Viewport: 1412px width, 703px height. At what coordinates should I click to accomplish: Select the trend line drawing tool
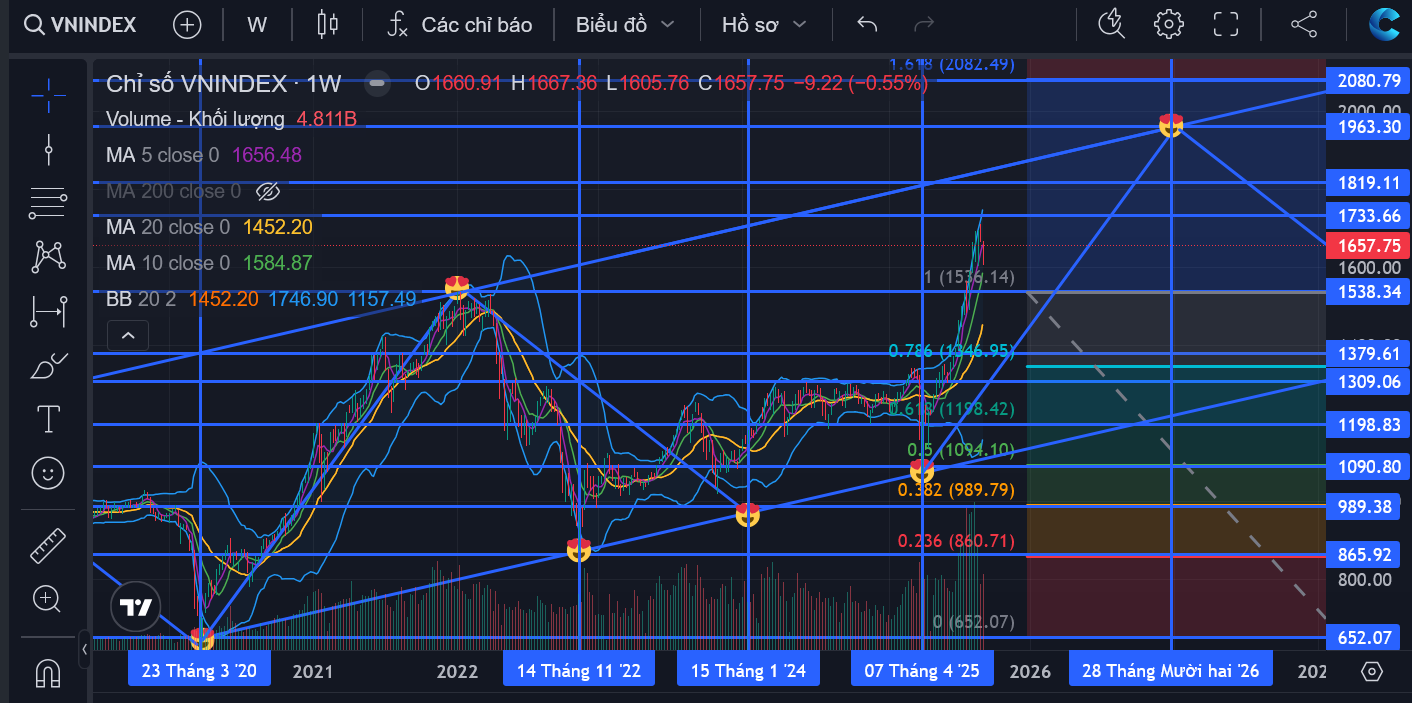pos(47,149)
